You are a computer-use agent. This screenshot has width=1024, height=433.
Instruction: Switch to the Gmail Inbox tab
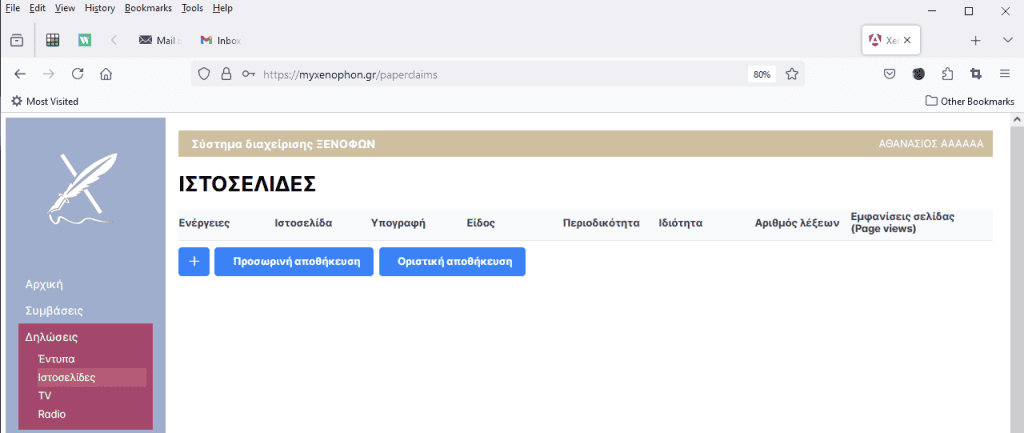220,40
